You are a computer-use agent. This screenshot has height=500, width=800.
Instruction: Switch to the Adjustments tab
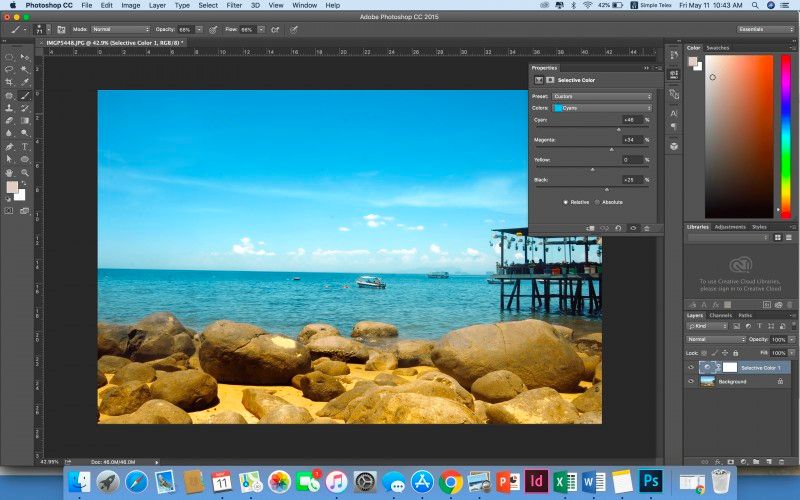730,227
